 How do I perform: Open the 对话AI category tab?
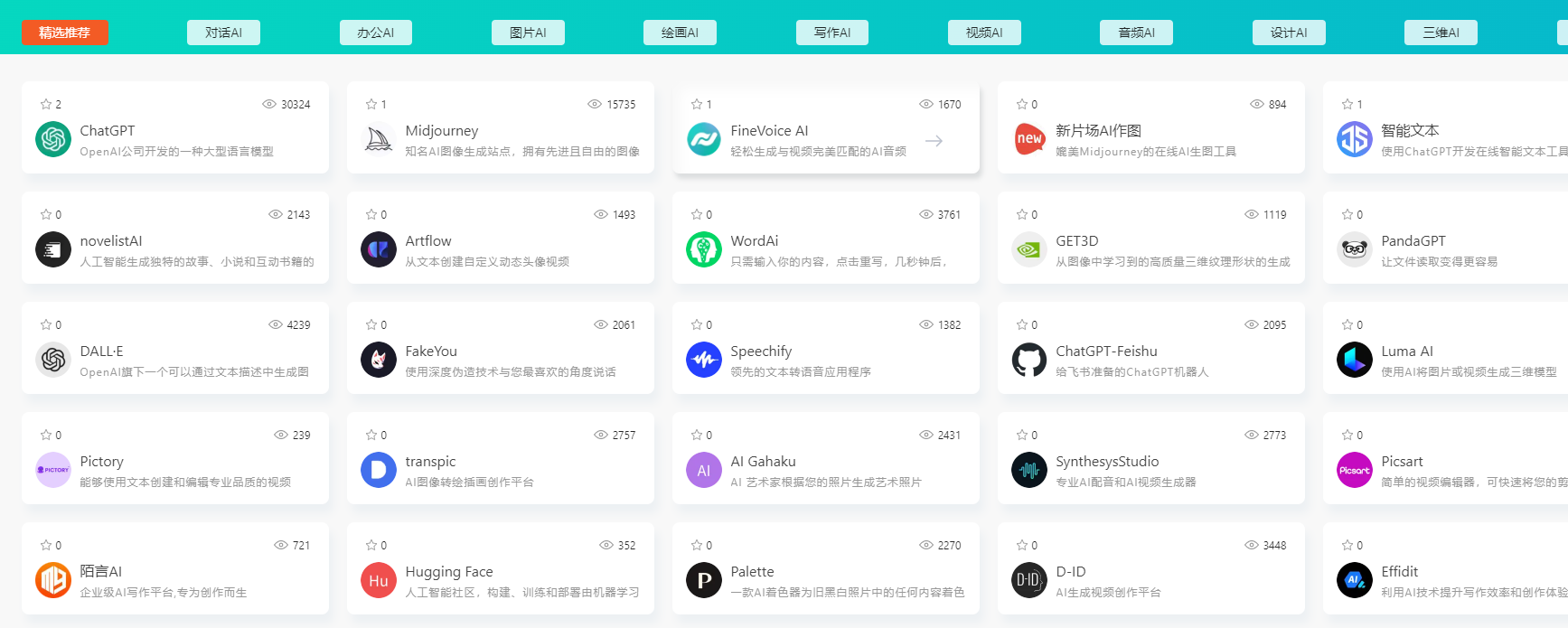coord(223,33)
